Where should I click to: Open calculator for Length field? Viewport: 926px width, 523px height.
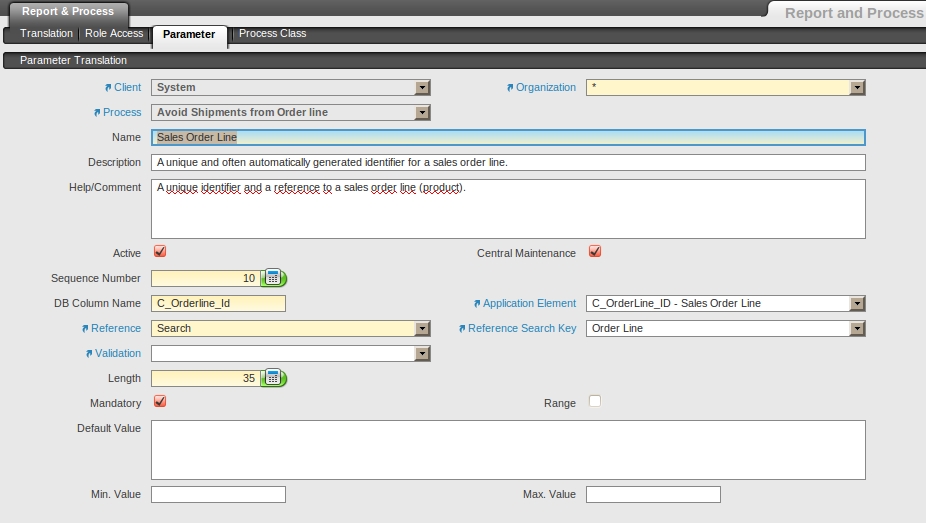(x=273, y=378)
